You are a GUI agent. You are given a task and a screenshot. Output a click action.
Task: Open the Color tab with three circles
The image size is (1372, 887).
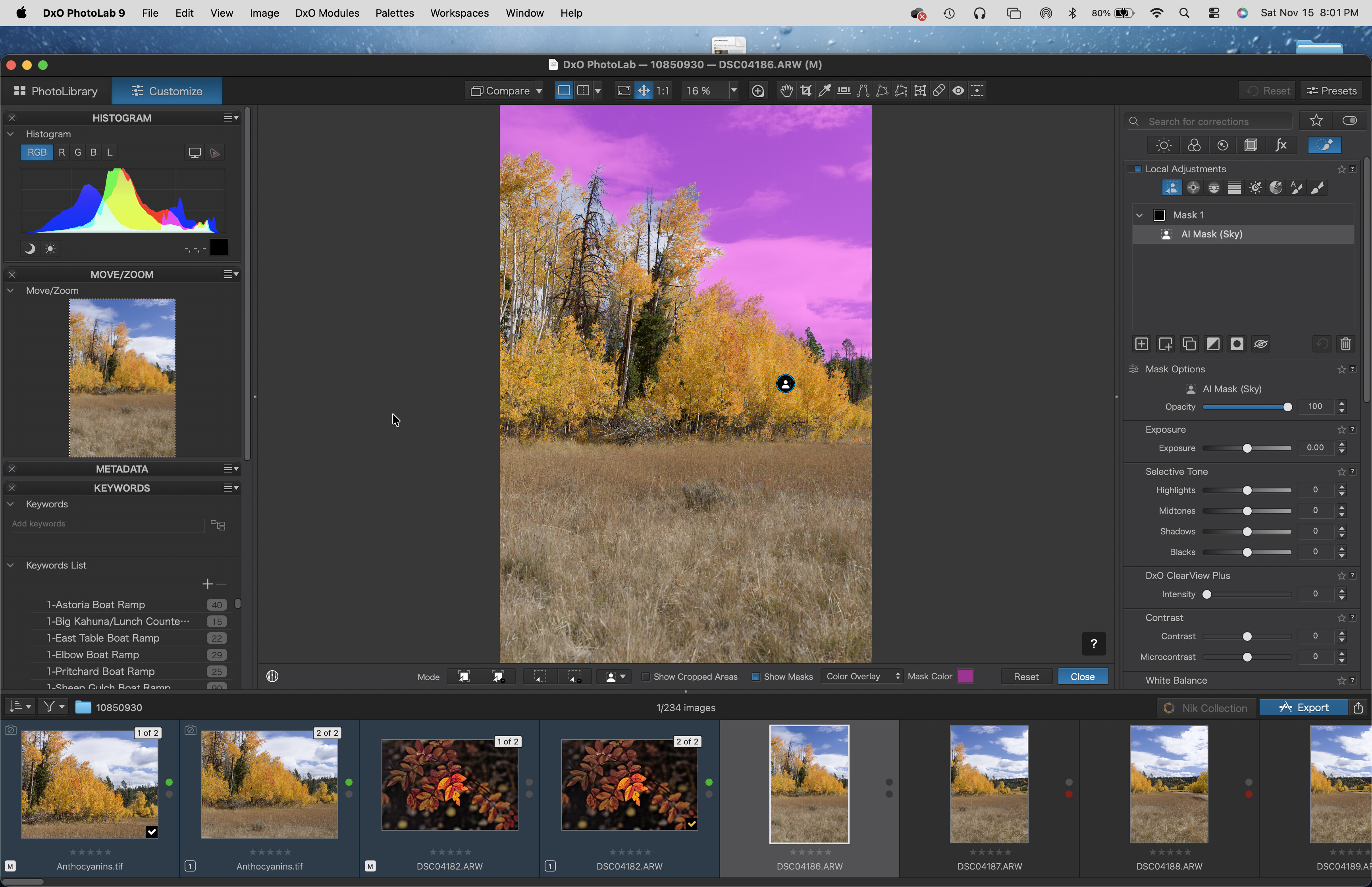click(1193, 145)
